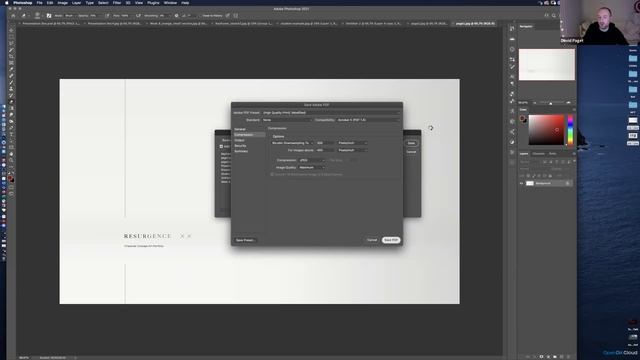Toggle Erase to History checkbox
Viewport: 640px width, 360px height.
coord(200,16)
